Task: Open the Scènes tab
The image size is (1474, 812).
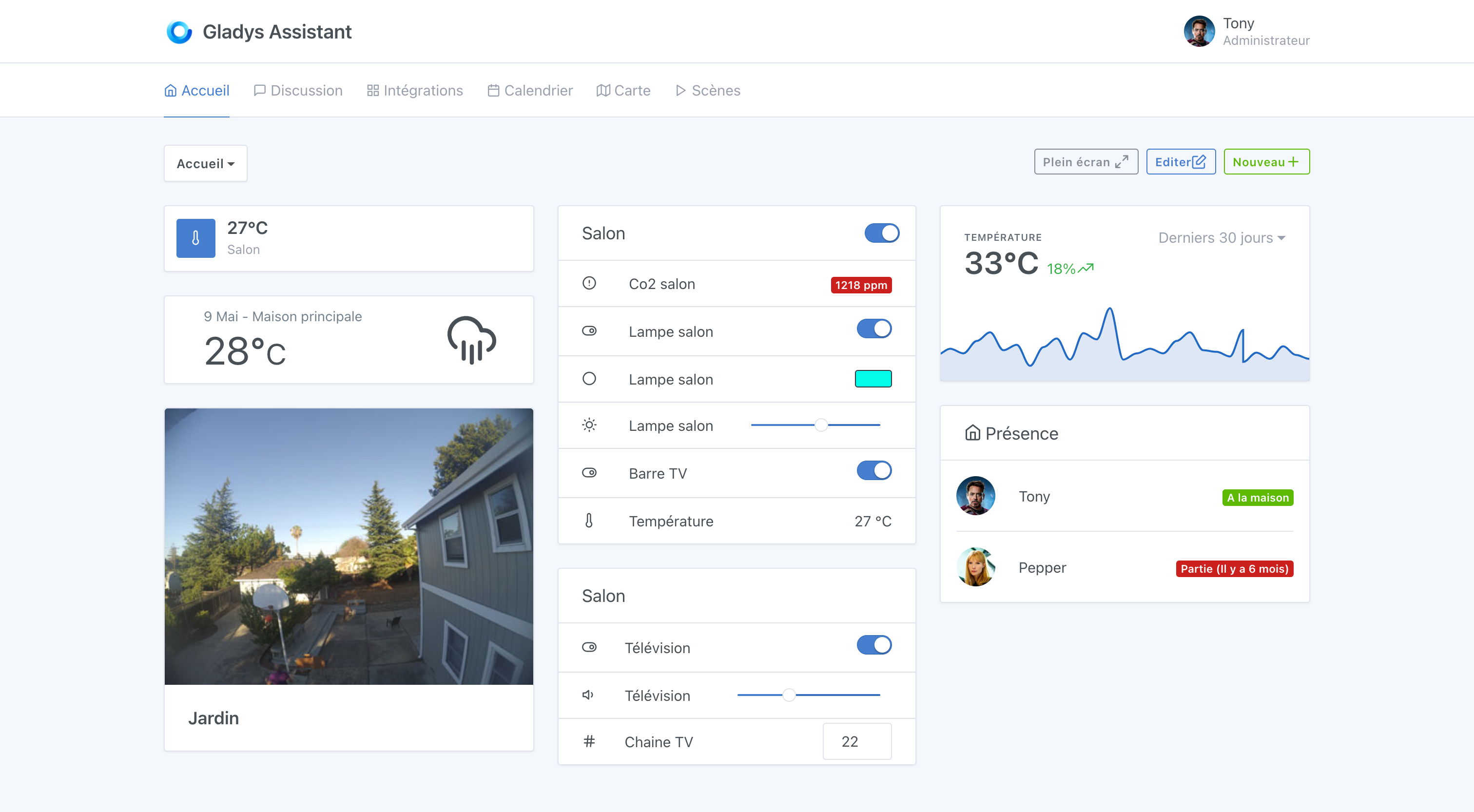Action: point(708,91)
